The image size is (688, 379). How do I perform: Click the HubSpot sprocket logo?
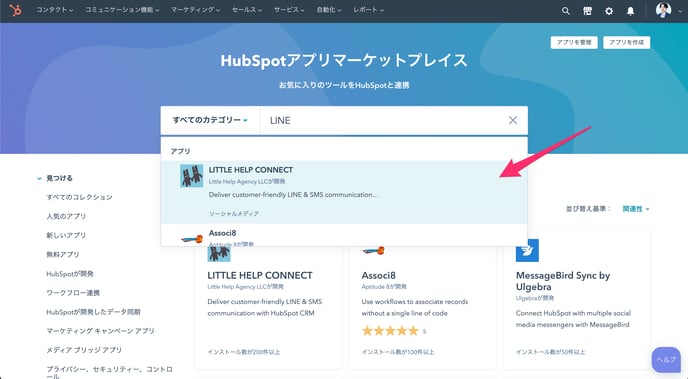(15, 10)
